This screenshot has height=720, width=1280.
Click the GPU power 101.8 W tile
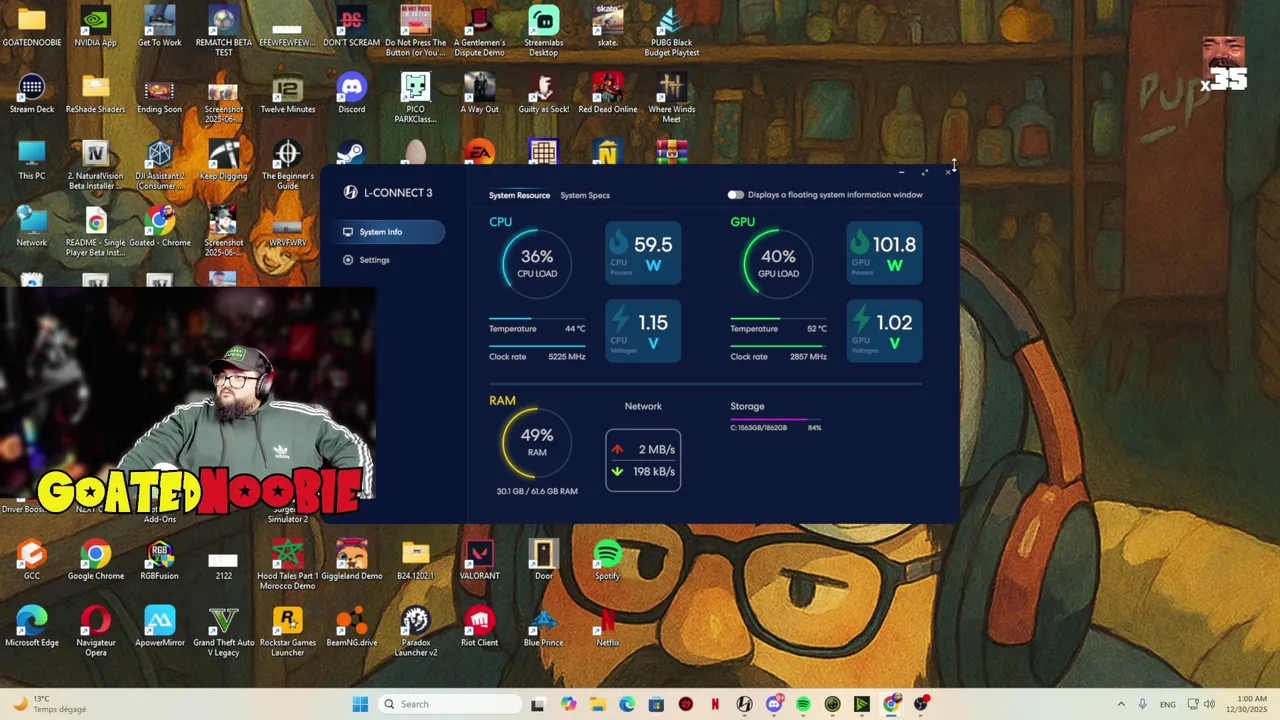[884, 254]
